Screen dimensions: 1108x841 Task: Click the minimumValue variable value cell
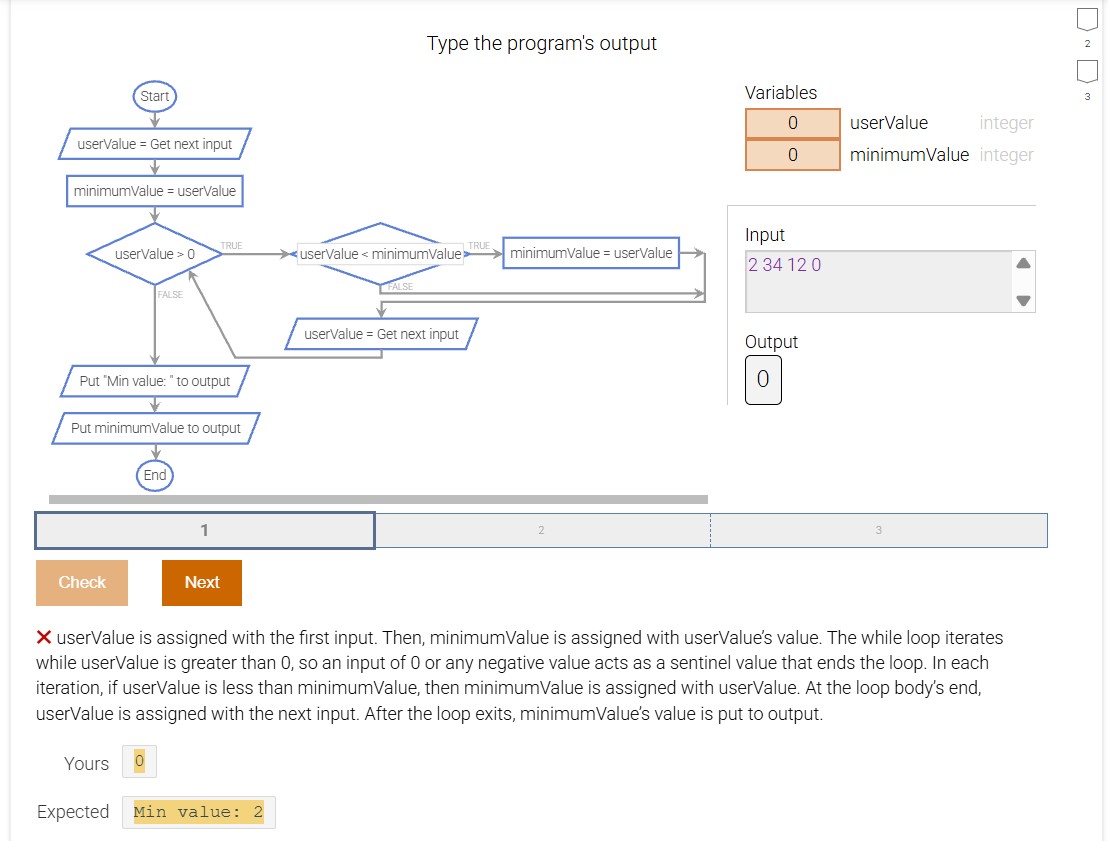tap(793, 155)
